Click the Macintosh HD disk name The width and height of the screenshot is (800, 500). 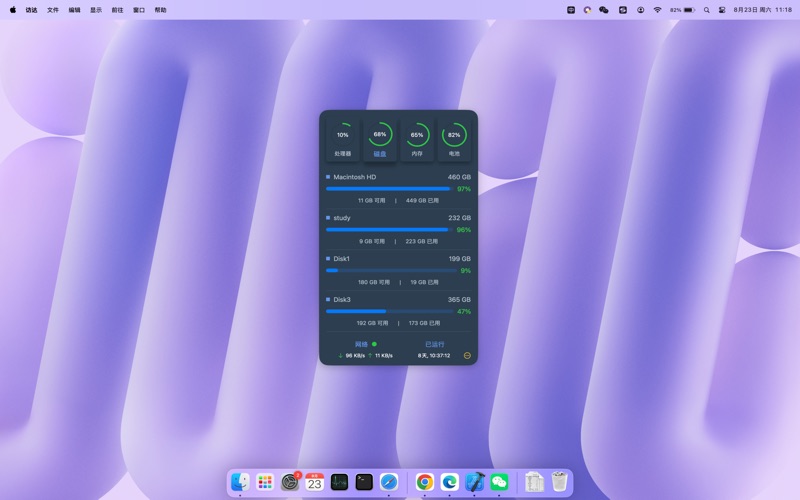point(355,177)
